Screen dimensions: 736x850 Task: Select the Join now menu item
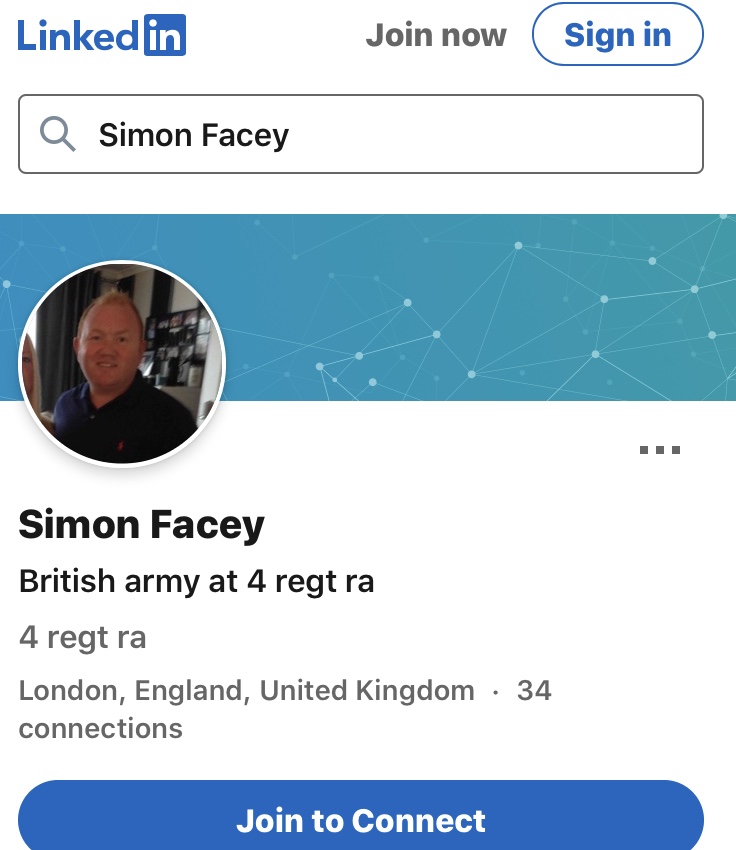[x=436, y=35]
